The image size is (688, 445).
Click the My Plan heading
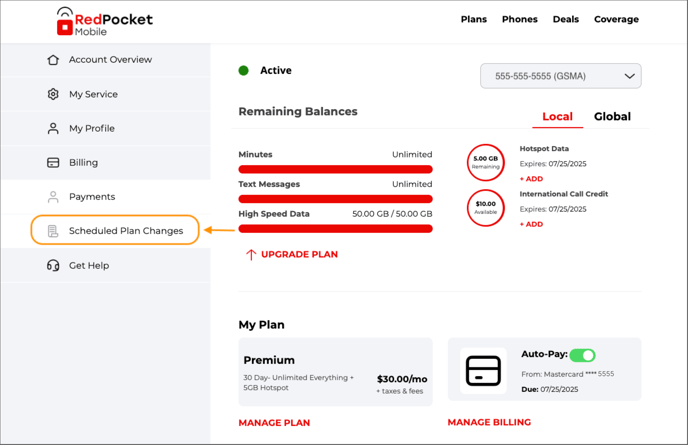click(262, 325)
